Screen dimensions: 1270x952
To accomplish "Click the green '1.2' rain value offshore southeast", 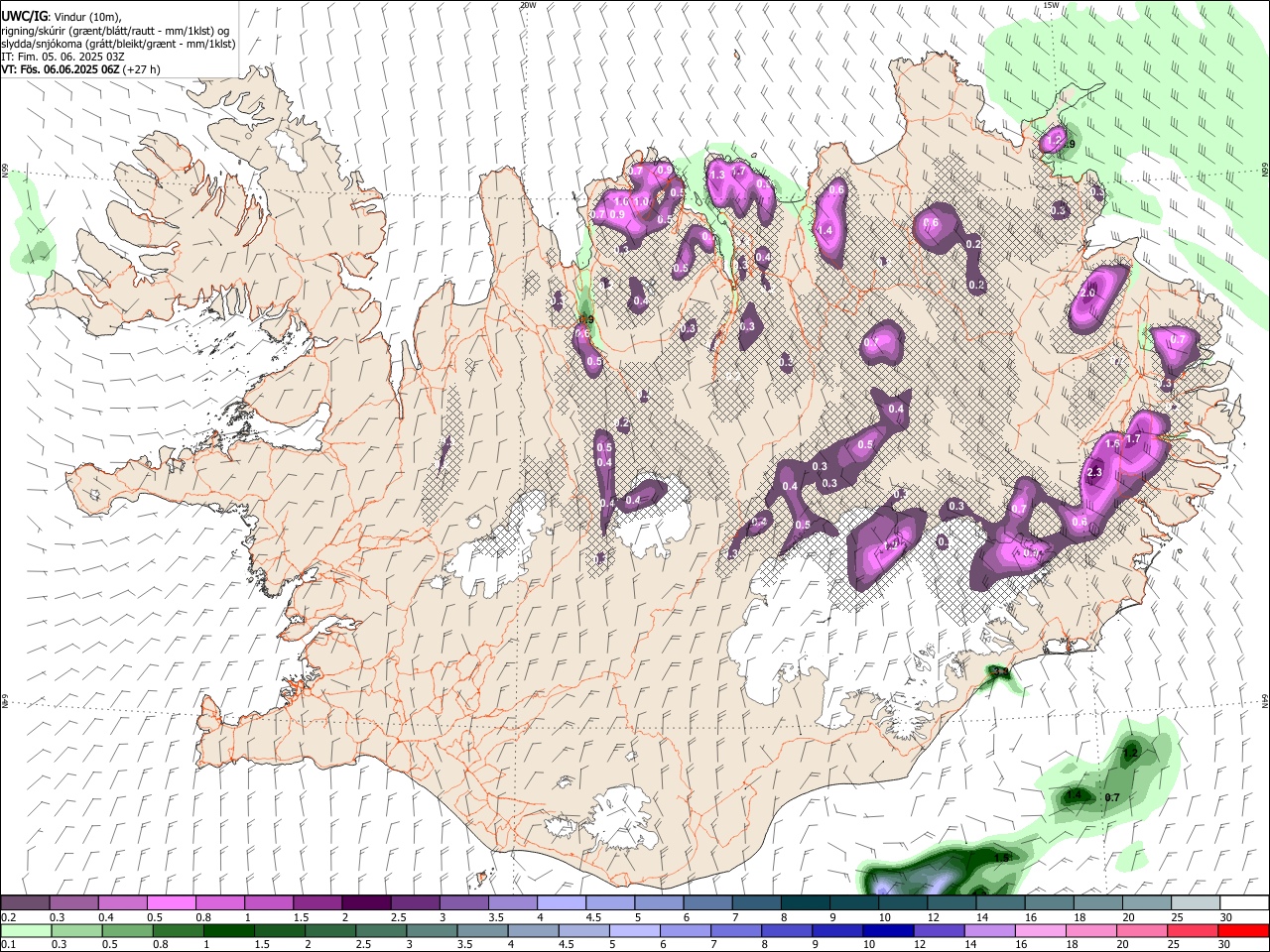I will [1129, 754].
